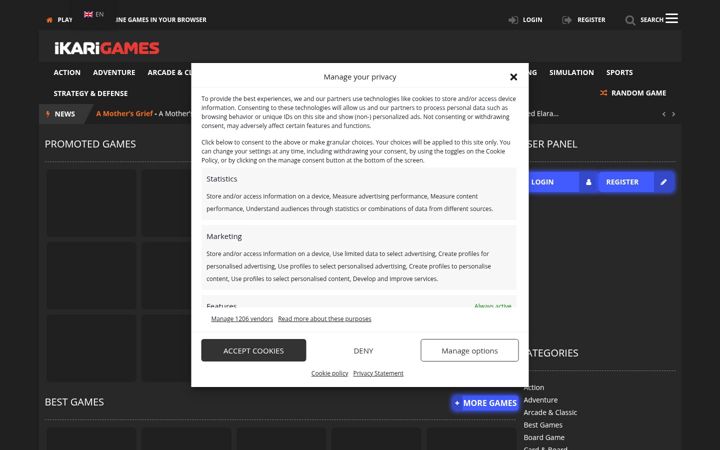The image size is (720, 450).
Task: Click the register arrow icon in top bar
Action: tap(567, 20)
